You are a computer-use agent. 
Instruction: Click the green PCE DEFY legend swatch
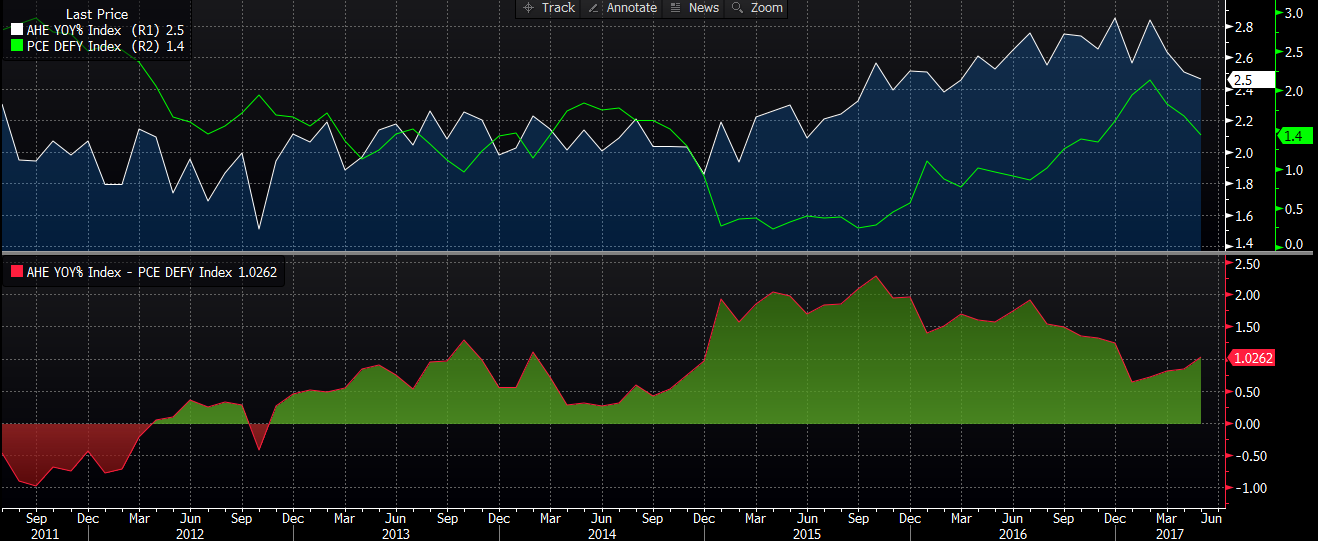coord(16,46)
